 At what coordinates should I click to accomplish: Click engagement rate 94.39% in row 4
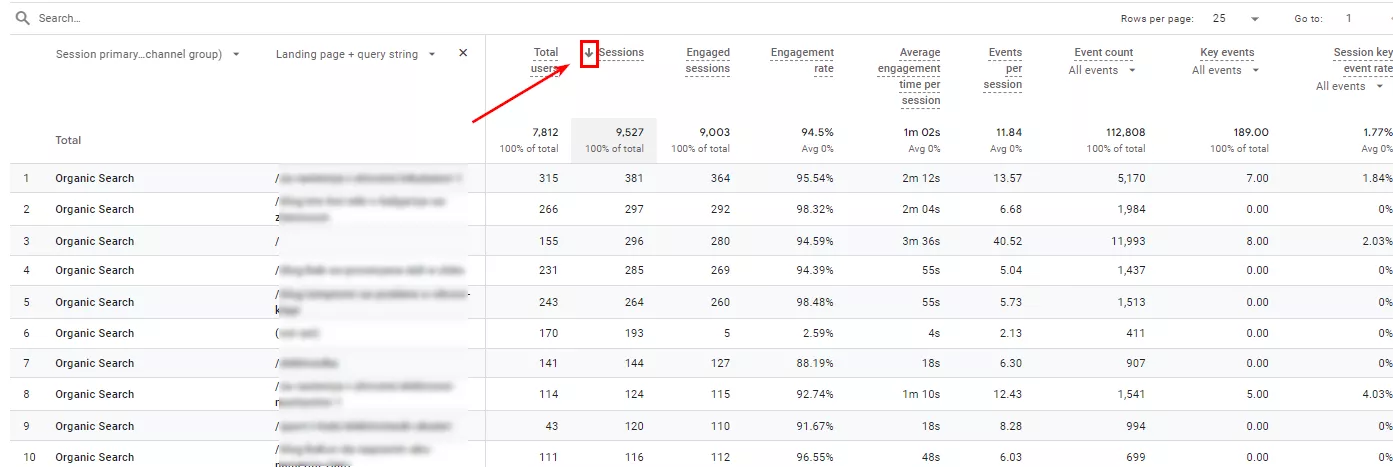coord(814,270)
